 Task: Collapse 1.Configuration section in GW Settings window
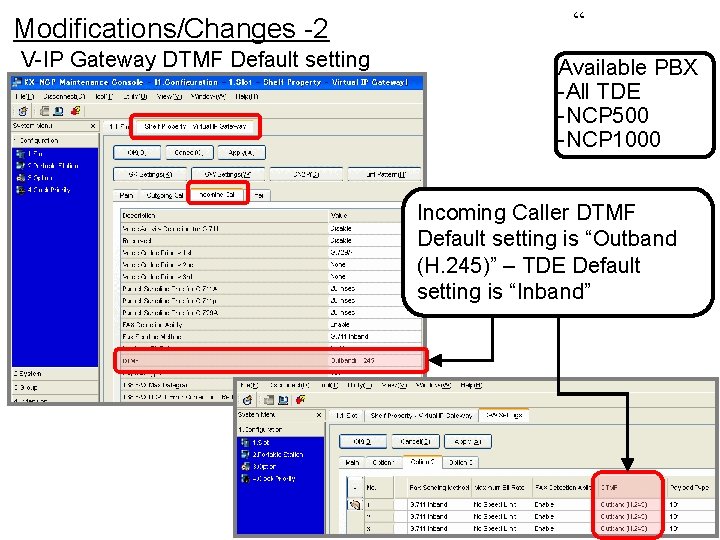click(x=281, y=430)
